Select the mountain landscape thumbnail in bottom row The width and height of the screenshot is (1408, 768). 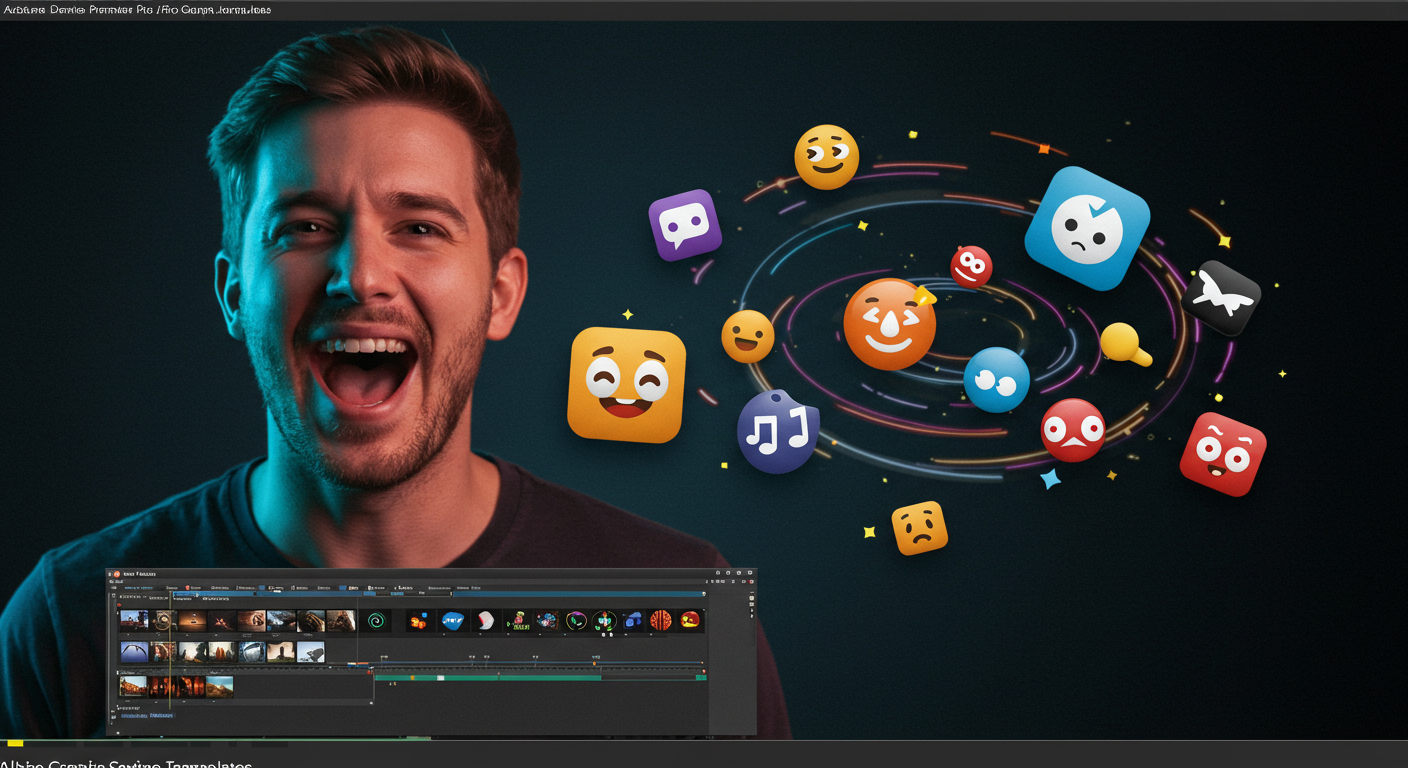point(220,687)
